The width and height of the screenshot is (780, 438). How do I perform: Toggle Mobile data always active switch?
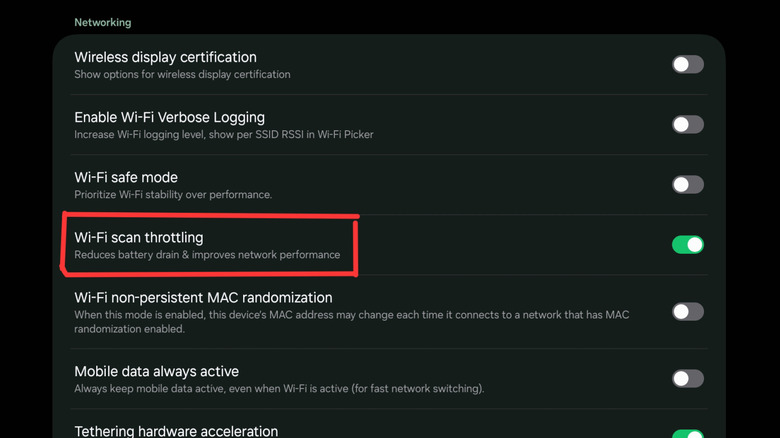pyautogui.click(x=687, y=378)
